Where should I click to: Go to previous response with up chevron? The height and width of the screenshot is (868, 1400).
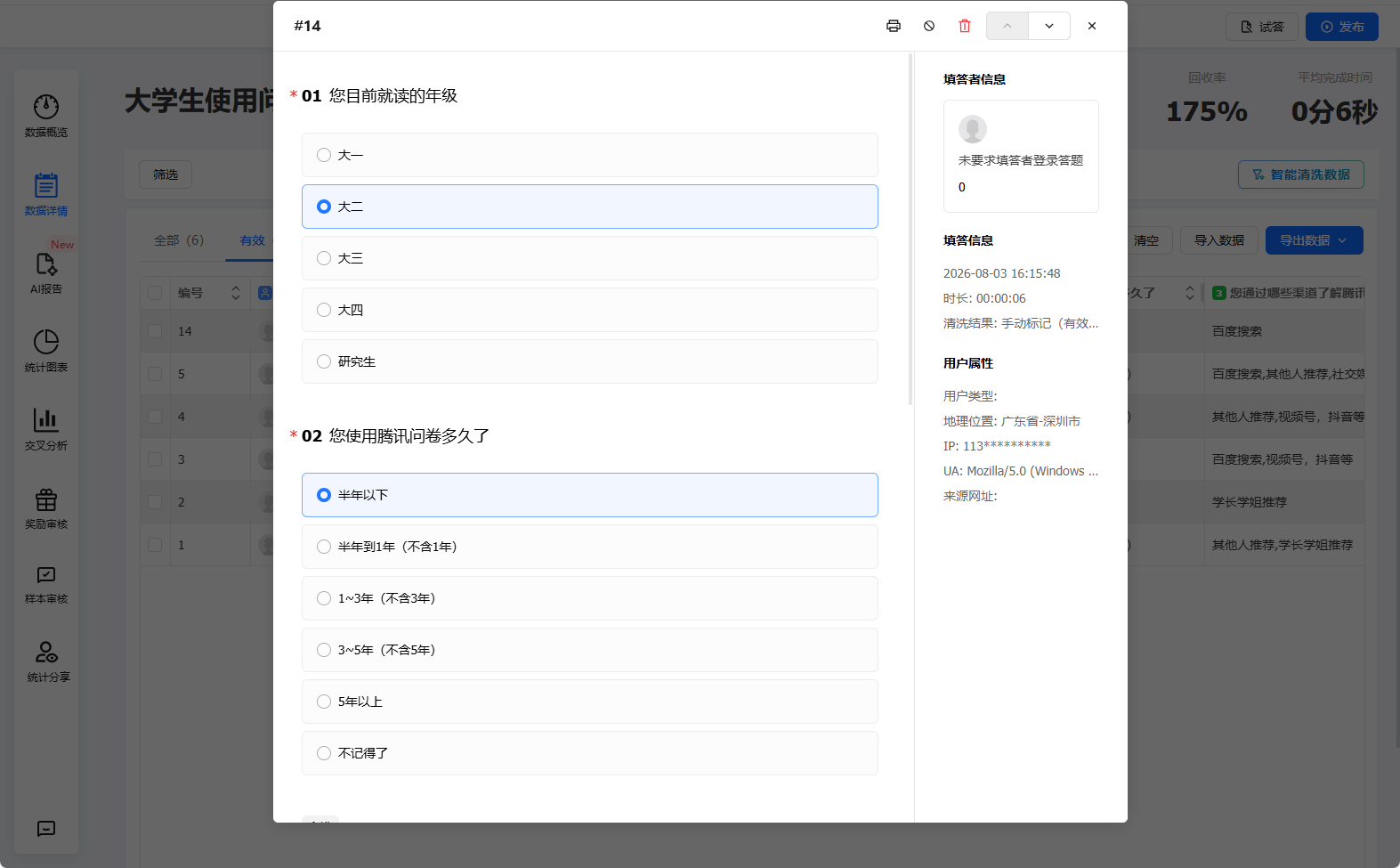1008,26
